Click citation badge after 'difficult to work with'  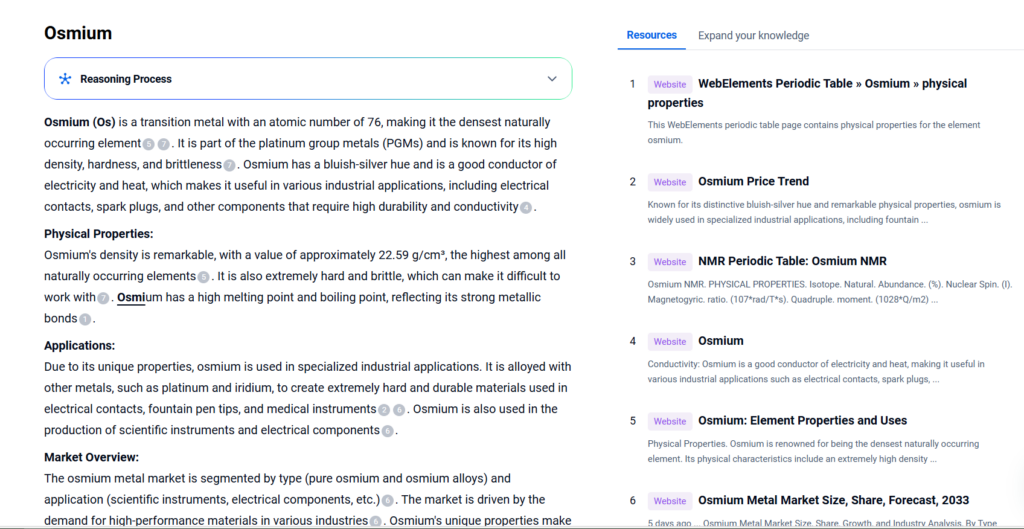click(x=103, y=298)
